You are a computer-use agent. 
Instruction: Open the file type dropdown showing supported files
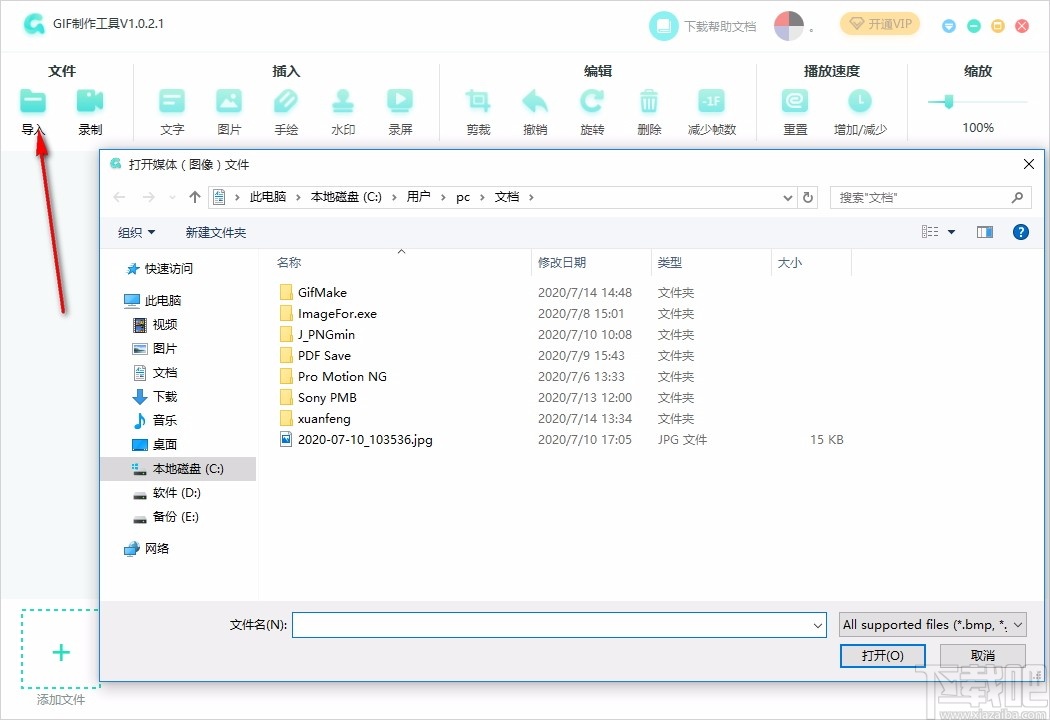pyautogui.click(x=930, y=624)
